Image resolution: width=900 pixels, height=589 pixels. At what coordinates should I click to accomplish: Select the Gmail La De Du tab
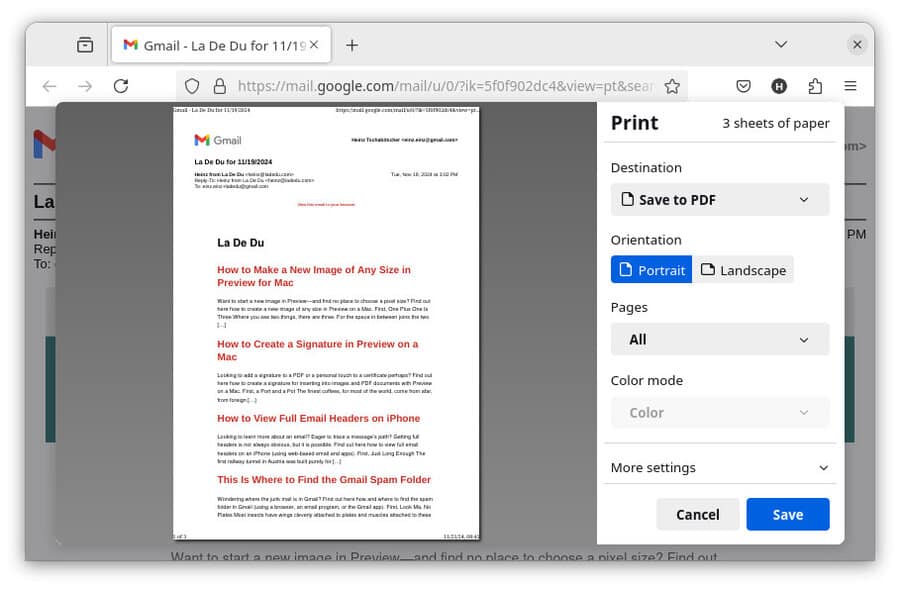[x=215, y=45]
